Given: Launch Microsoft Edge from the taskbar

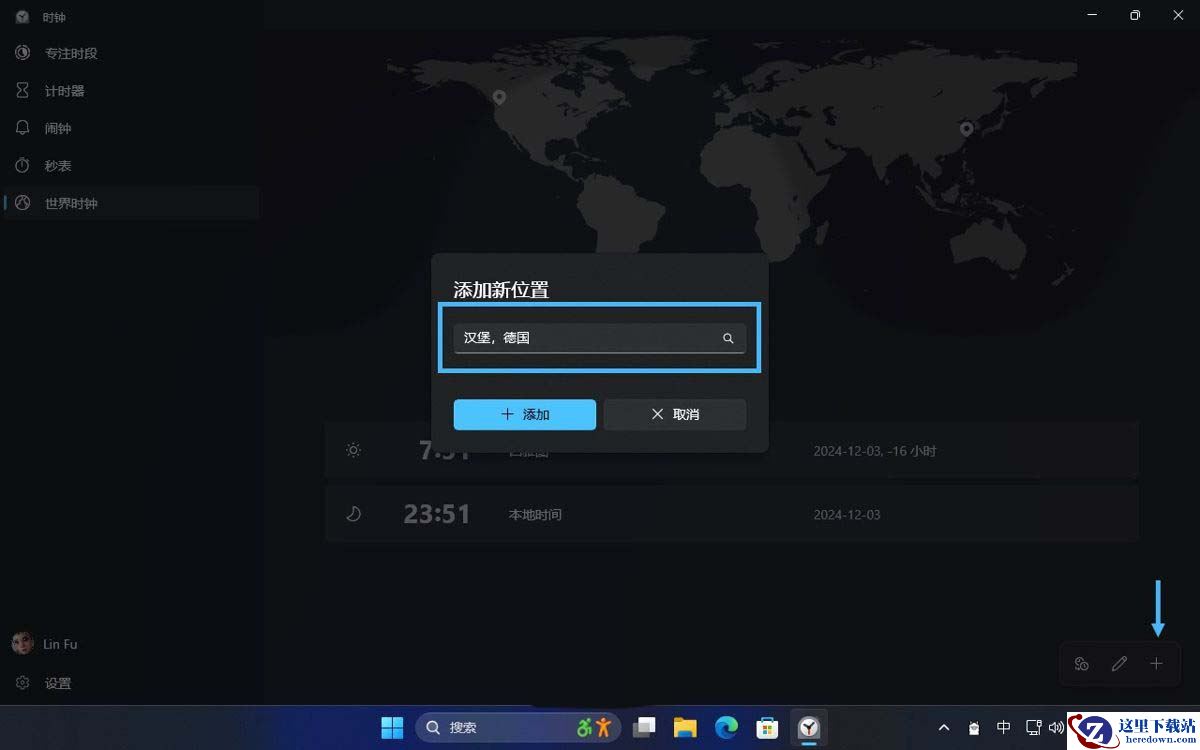Looking at the screenshot, I should (x=726, y=727).
